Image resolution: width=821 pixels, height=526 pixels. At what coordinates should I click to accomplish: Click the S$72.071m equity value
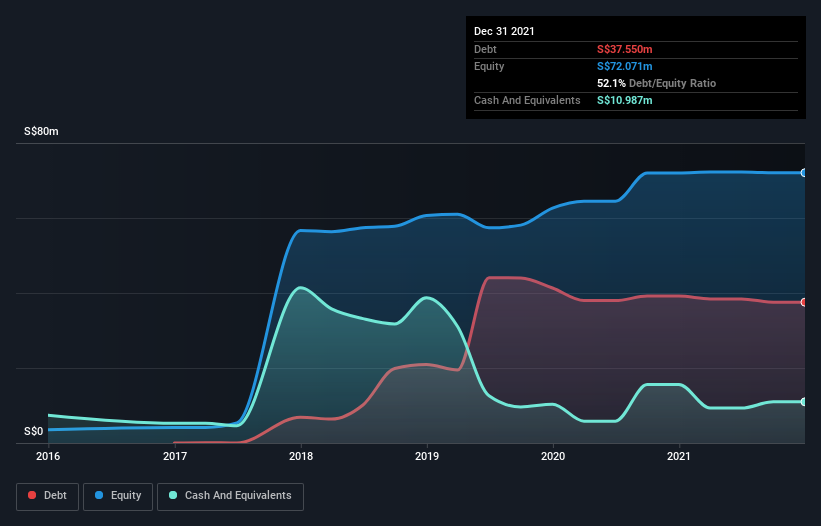tap(625, 66)
